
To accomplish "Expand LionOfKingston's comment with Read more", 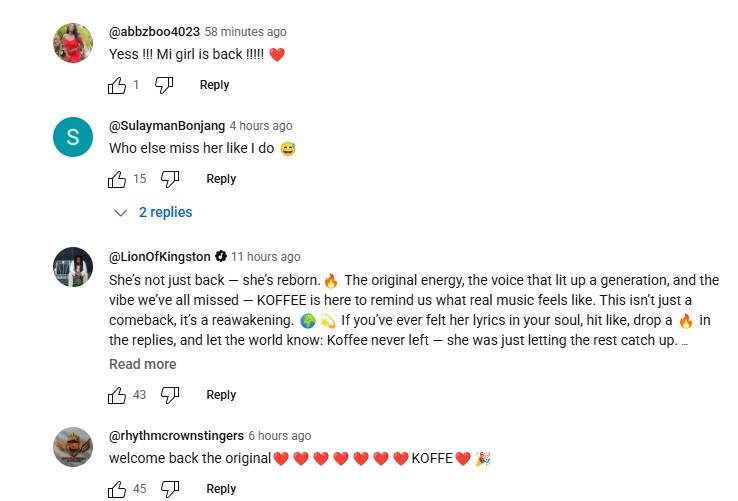I will pyautogui.click(x=142, y=364).
